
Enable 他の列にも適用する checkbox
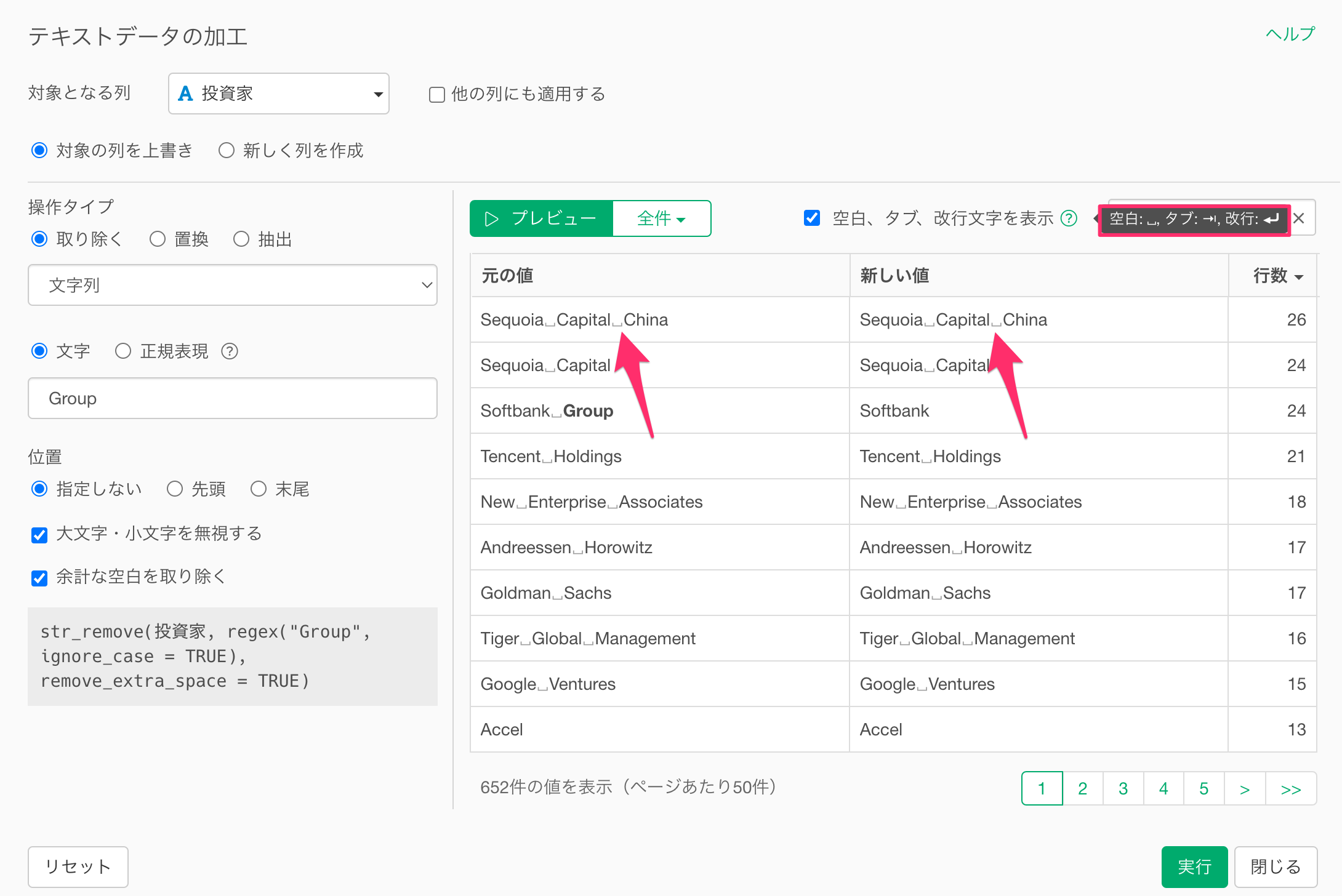[x=437, y=95]
